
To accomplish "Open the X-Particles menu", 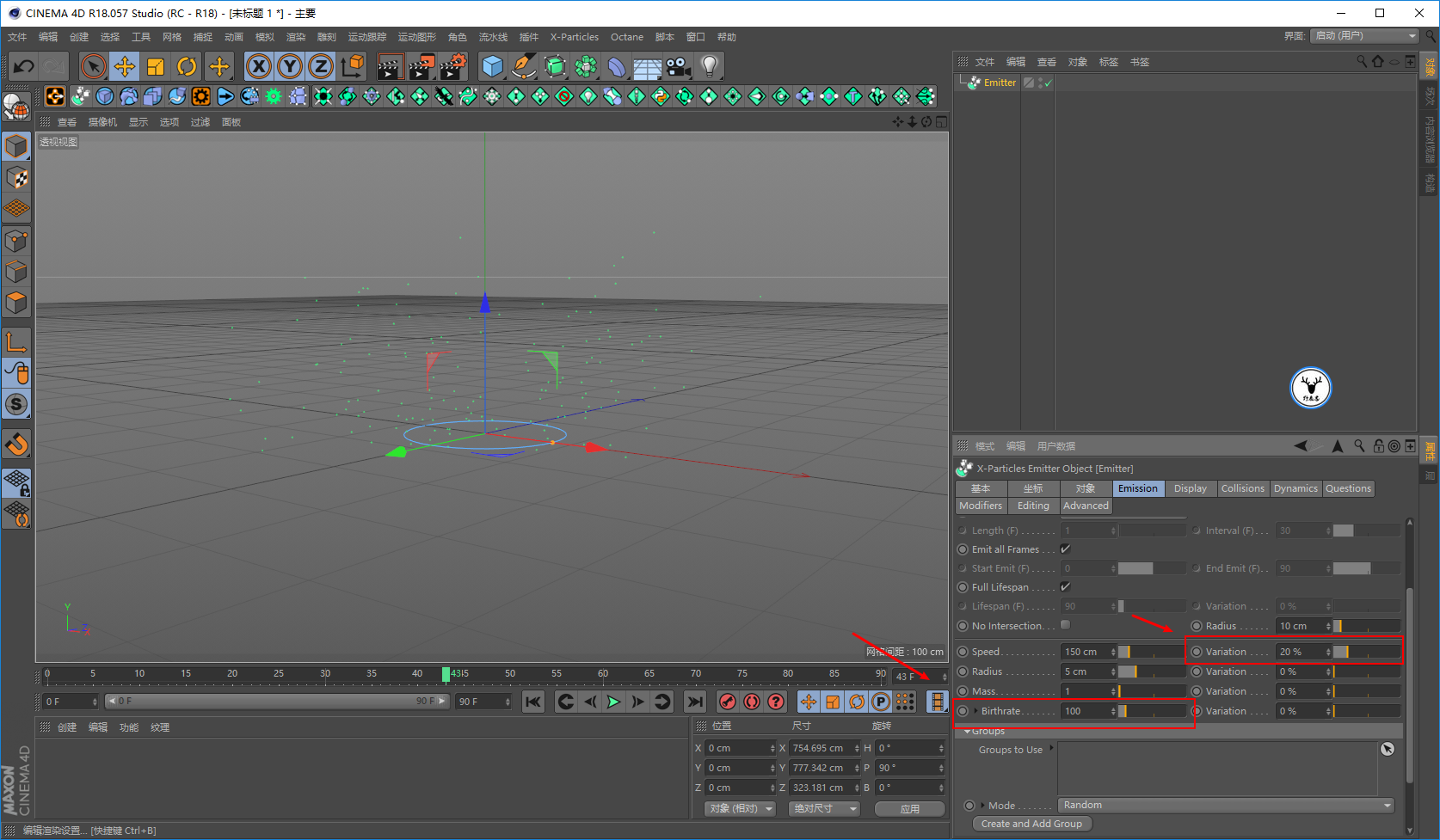I will [575, 37].
